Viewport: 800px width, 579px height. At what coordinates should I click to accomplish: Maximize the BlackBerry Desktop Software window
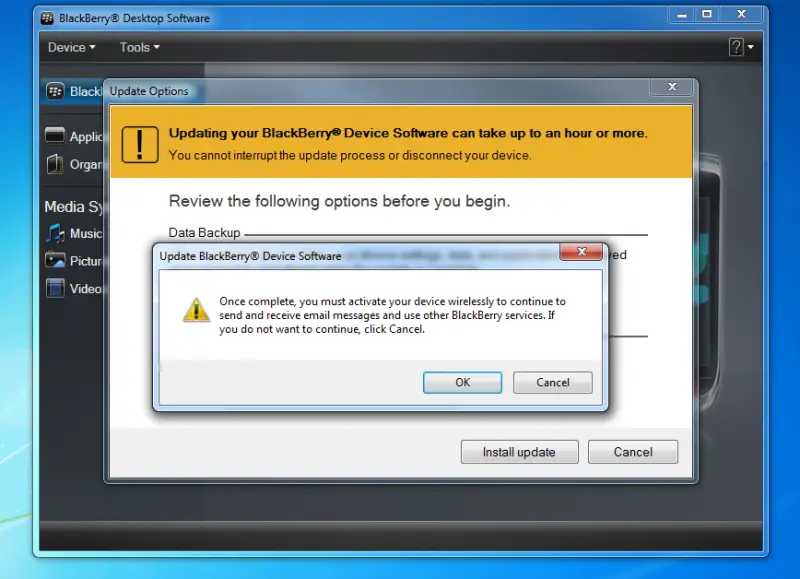coord(707,15)
